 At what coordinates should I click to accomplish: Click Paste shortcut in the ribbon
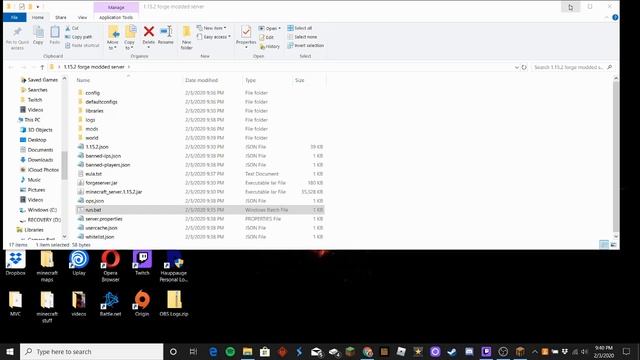pyautogui.click(x=82, y=45)
